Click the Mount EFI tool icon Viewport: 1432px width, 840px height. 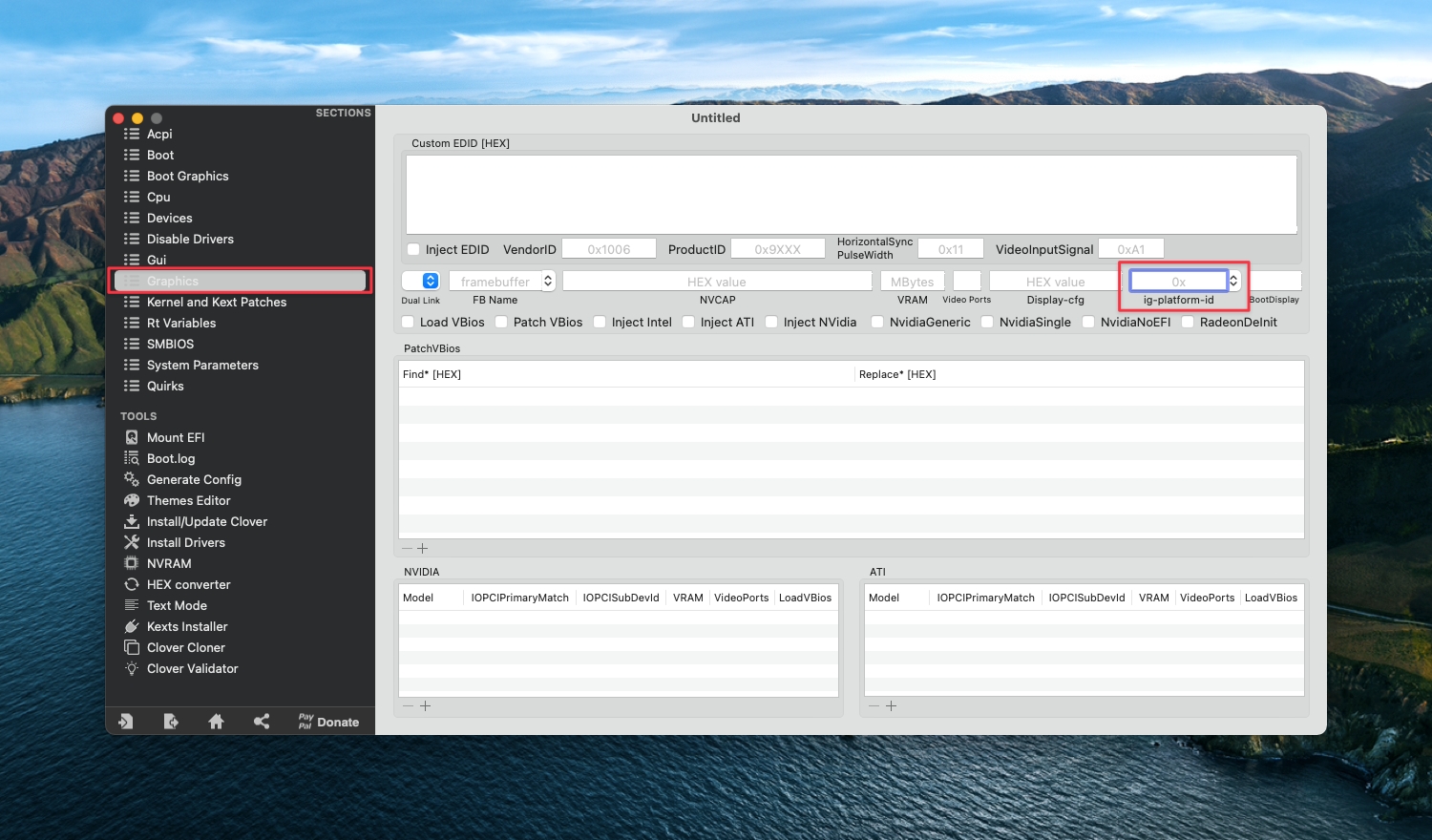[x=132, y=437]
